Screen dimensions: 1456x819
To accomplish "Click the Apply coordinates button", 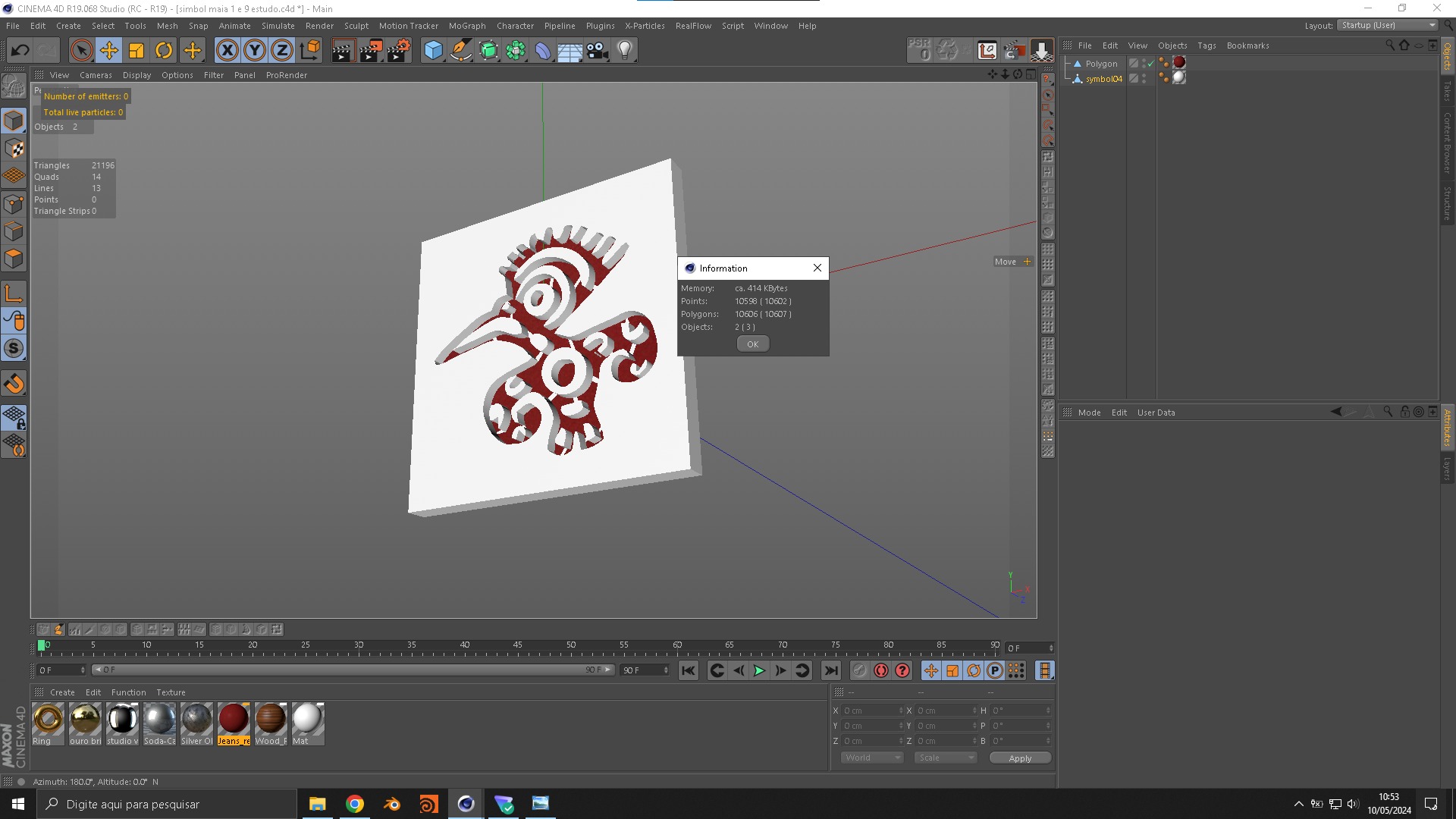I will tap(1019, 758).
